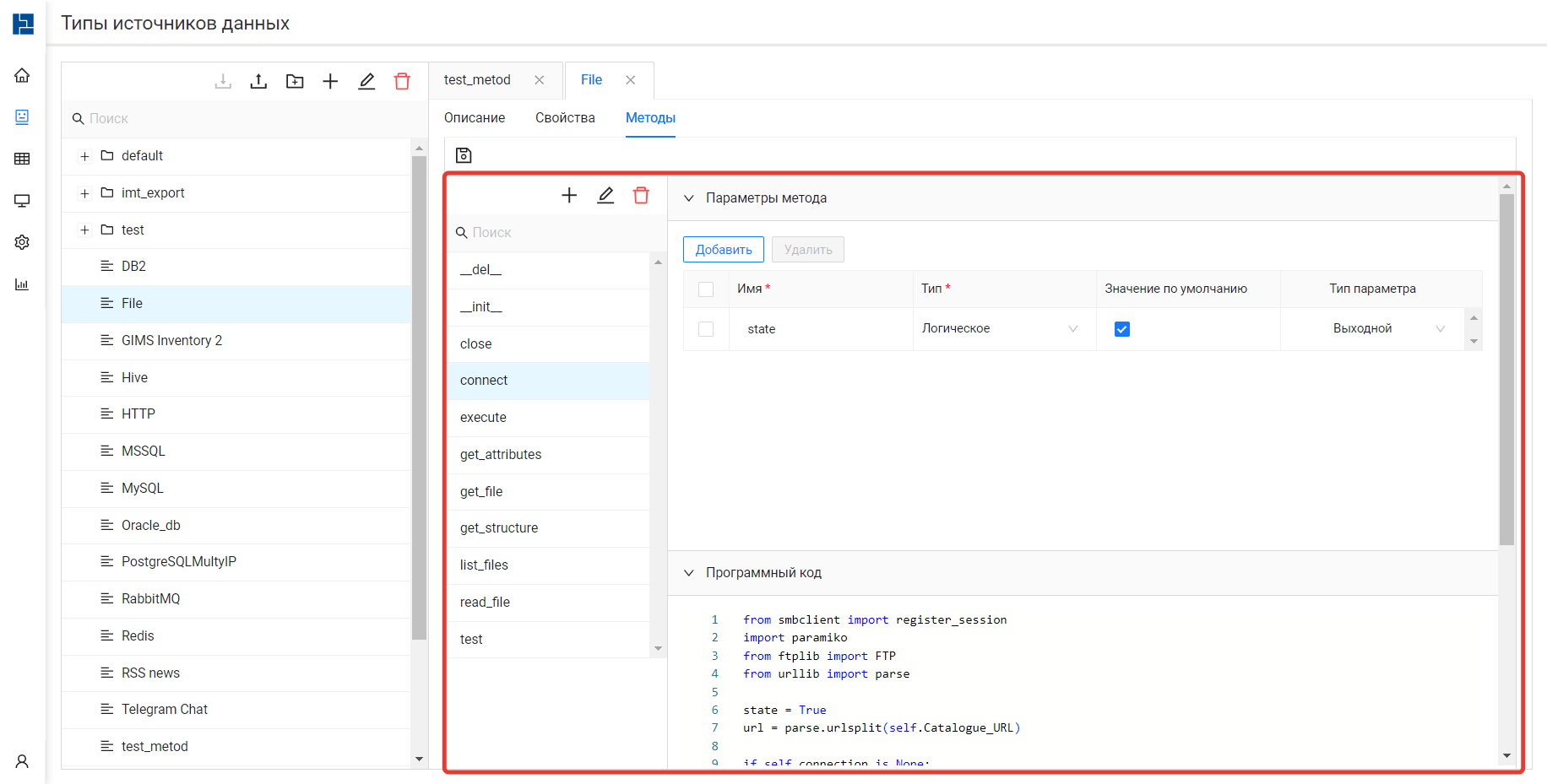
Task: Open the home page from the sidebar
Action: coord(22,75)
